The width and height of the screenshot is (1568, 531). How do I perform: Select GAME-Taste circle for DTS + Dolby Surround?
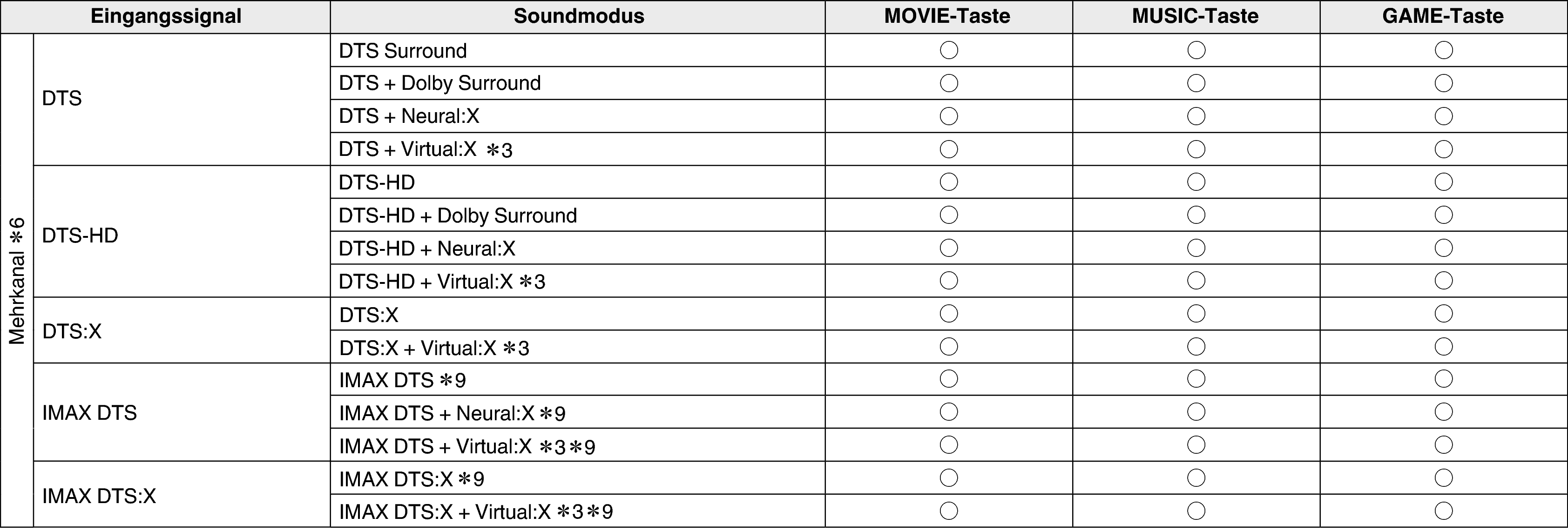(1443, 83)
